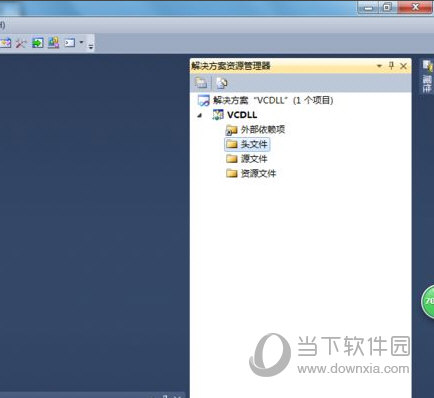Click the 资源文件 folder icon
This screenshot has width=434, height=398.
point(231,173)
